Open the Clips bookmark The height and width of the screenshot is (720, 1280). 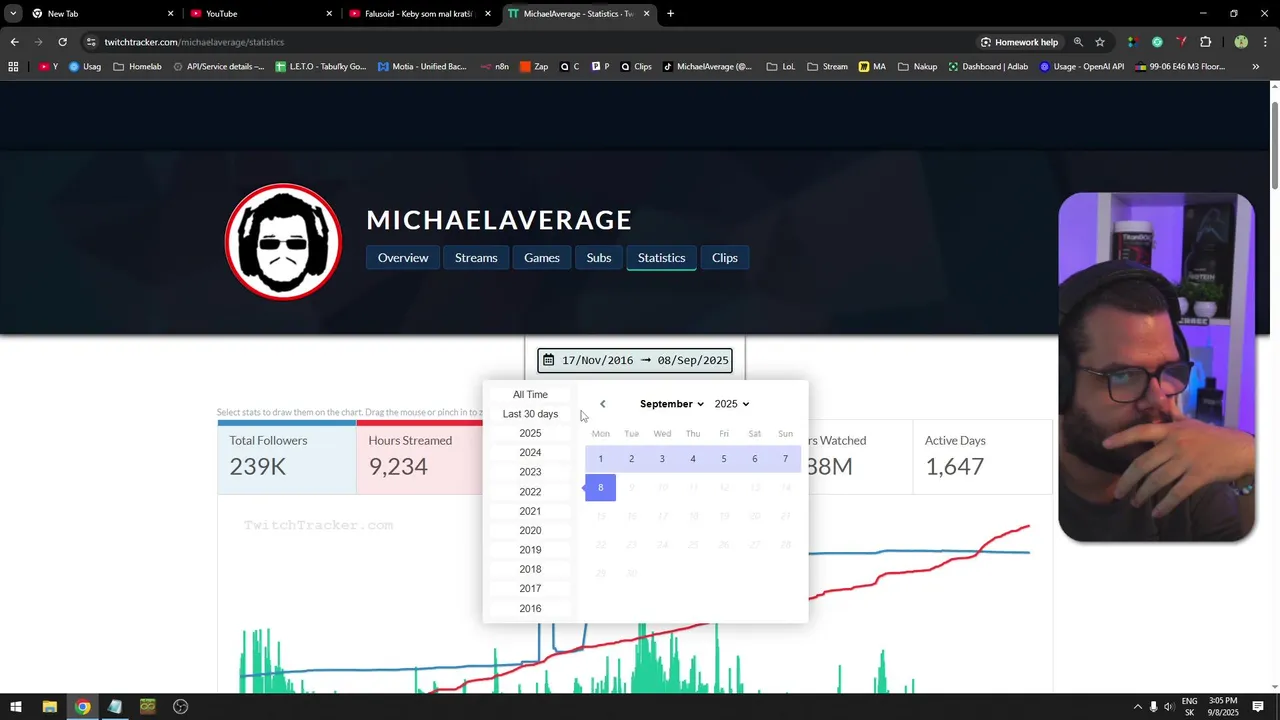click(x=635, y=67)
